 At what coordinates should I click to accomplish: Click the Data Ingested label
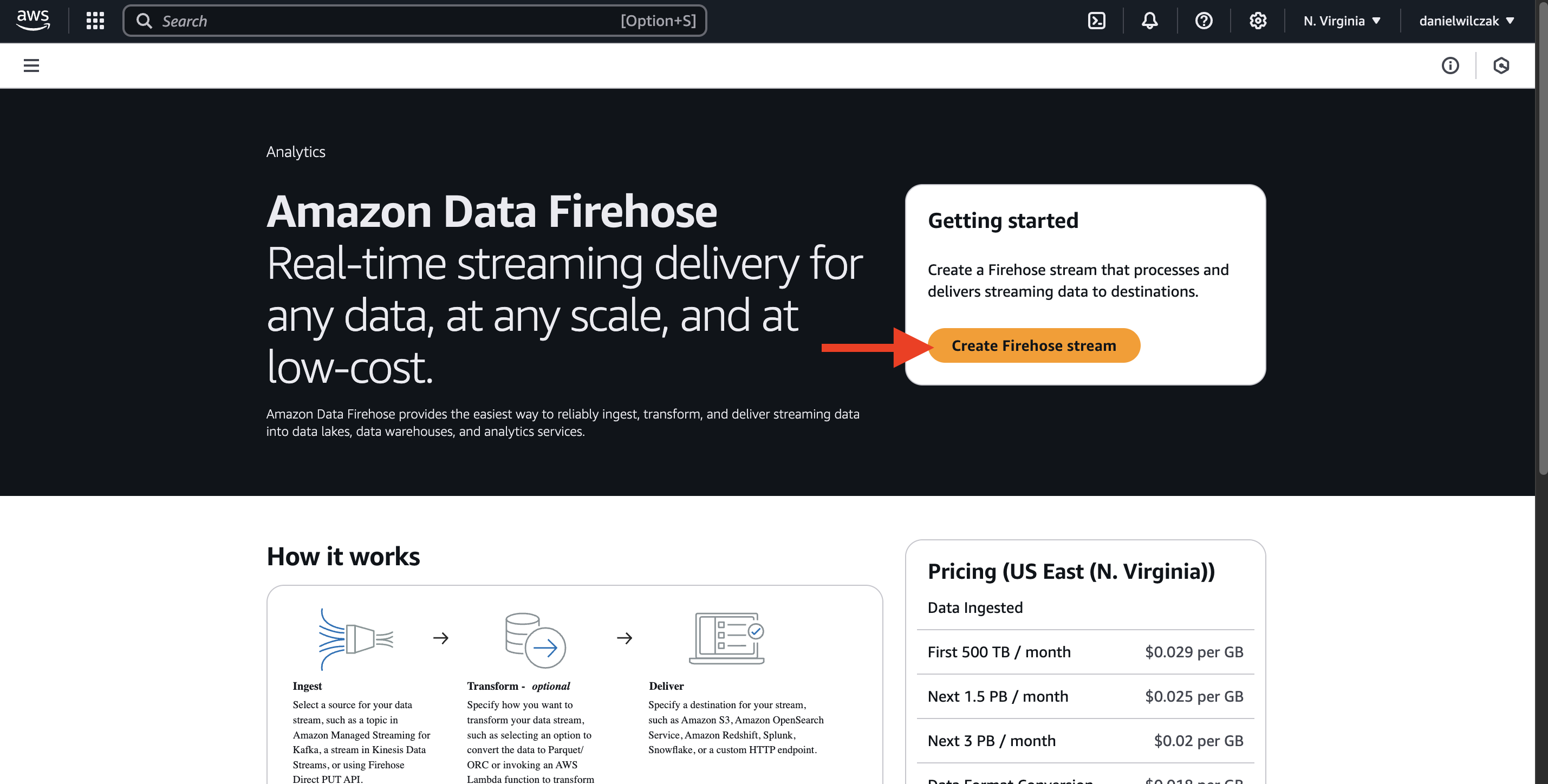[975, 607]
